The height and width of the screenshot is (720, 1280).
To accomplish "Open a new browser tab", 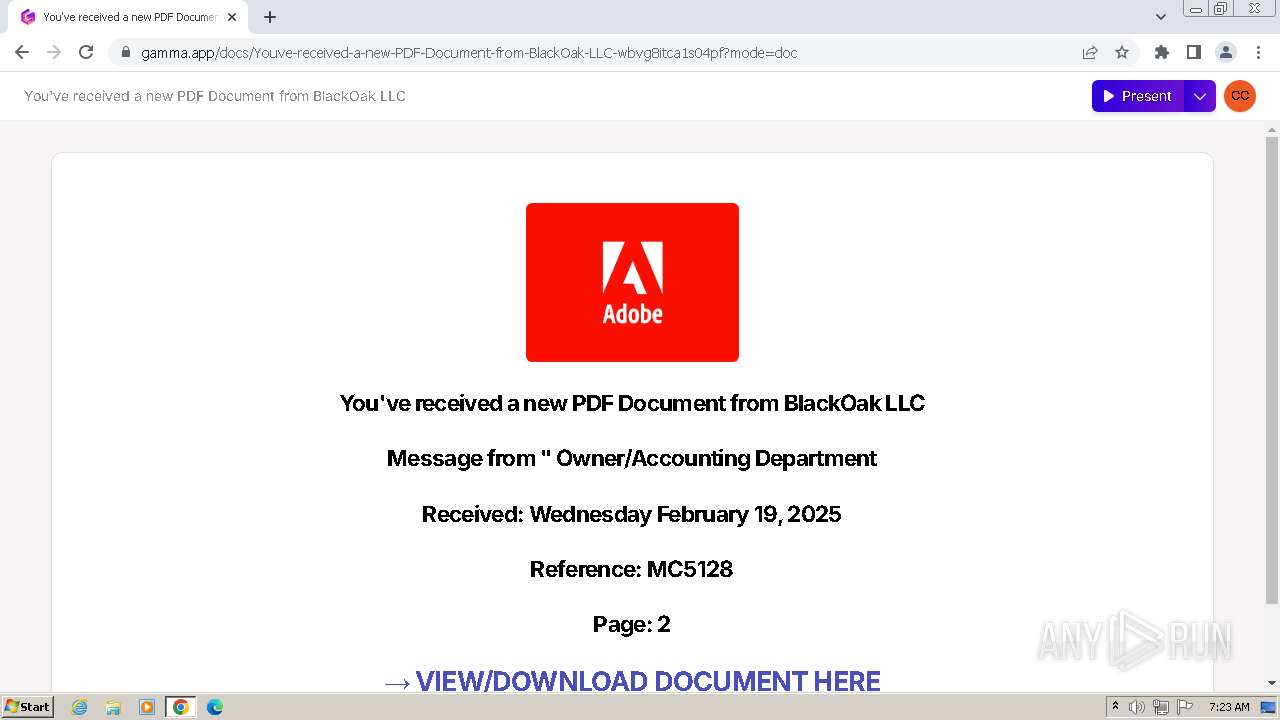I will 270,17.
